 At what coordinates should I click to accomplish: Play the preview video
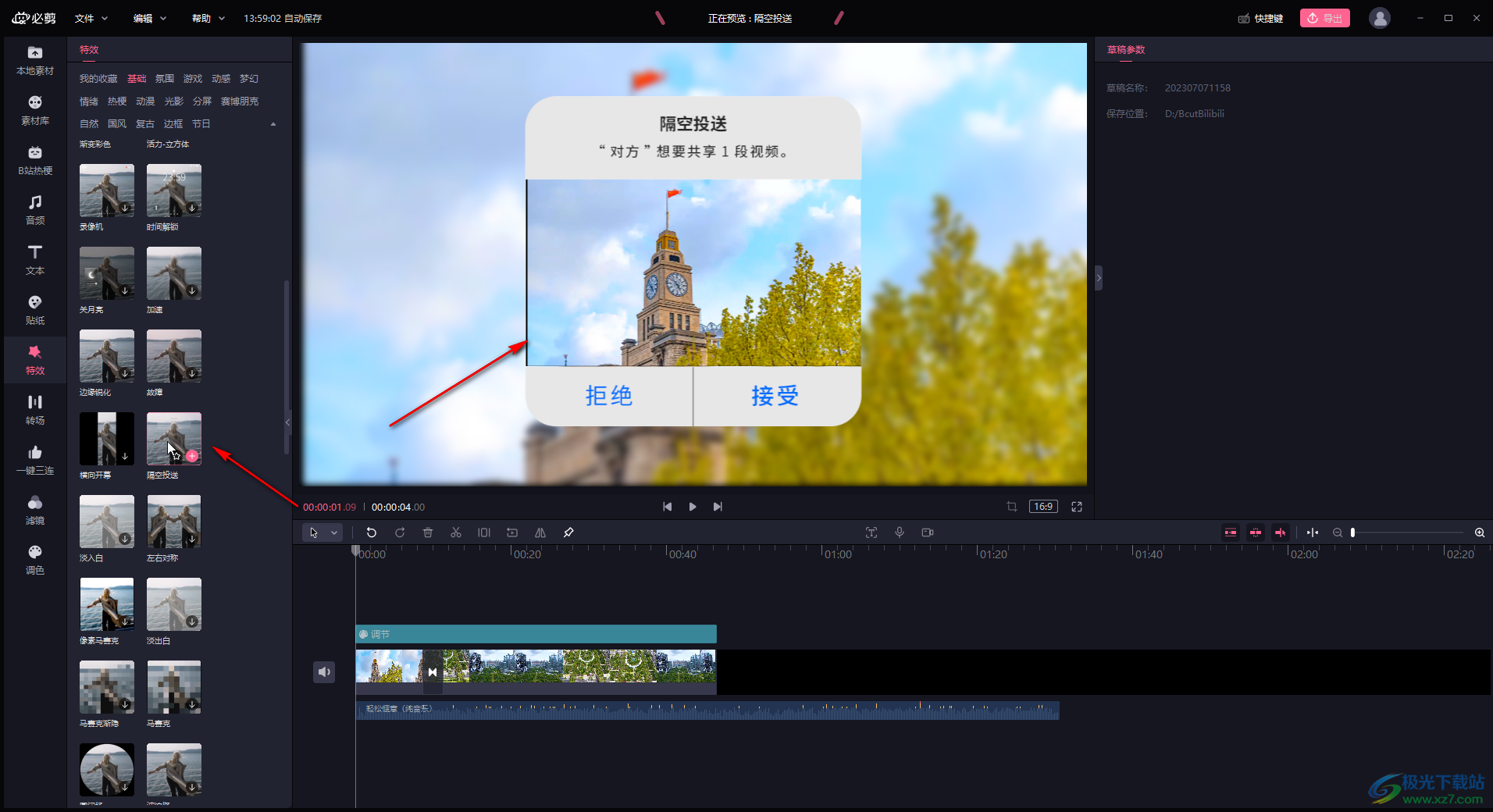(693, 507)
